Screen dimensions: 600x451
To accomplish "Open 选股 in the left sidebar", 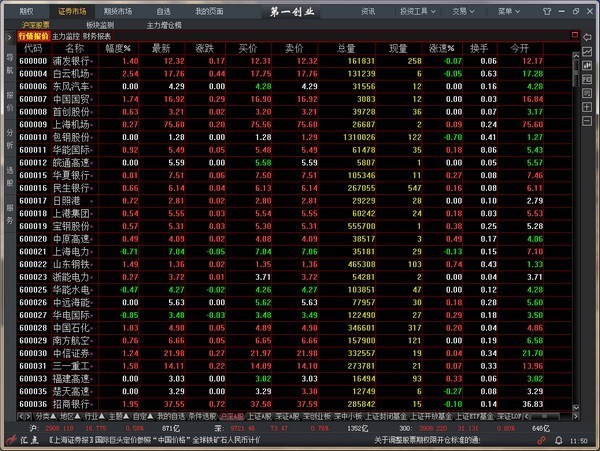I will click(x=10, y=176).
